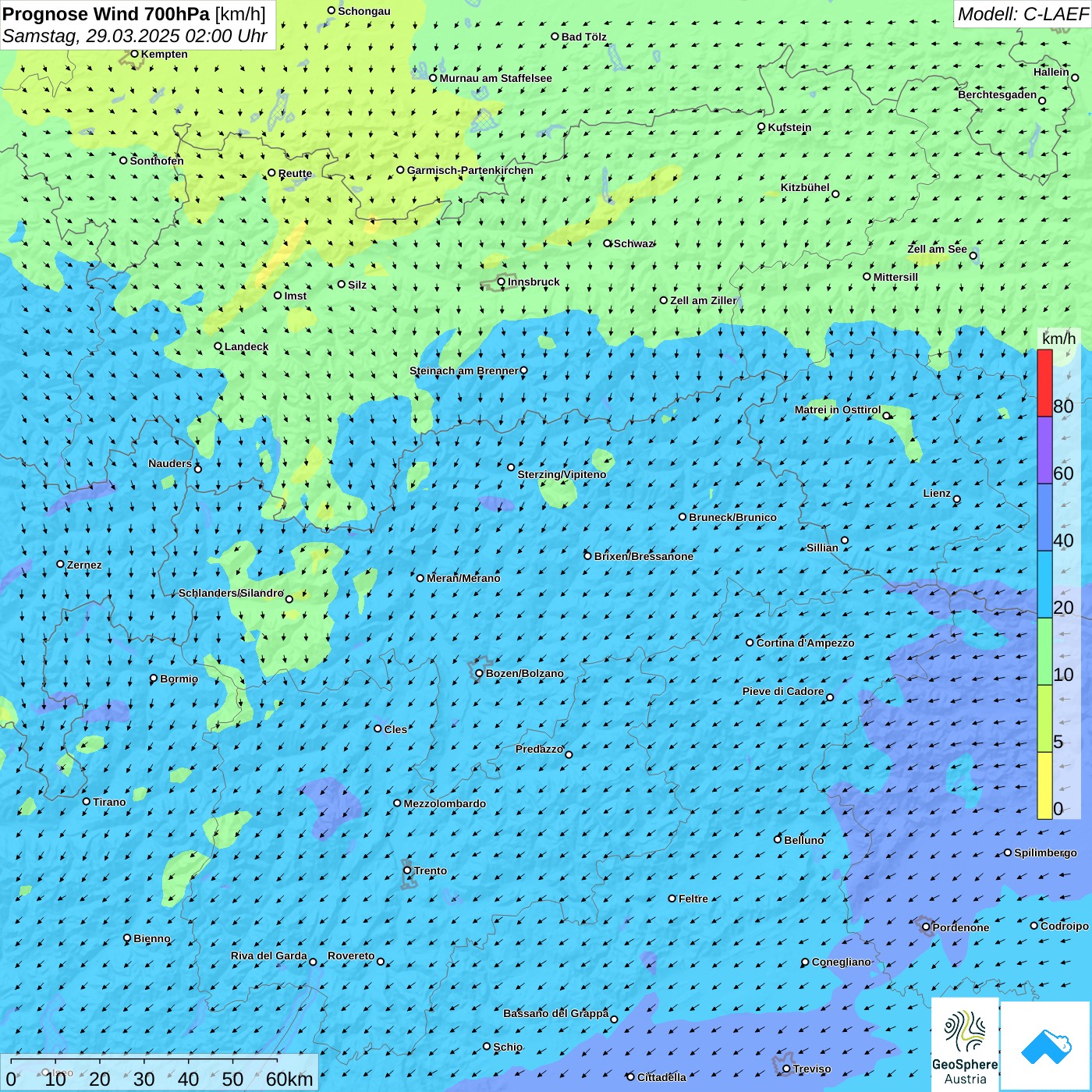The image size is (1092, 1092).
Task: Click the Predazzo city label
Action: point(539,749)
